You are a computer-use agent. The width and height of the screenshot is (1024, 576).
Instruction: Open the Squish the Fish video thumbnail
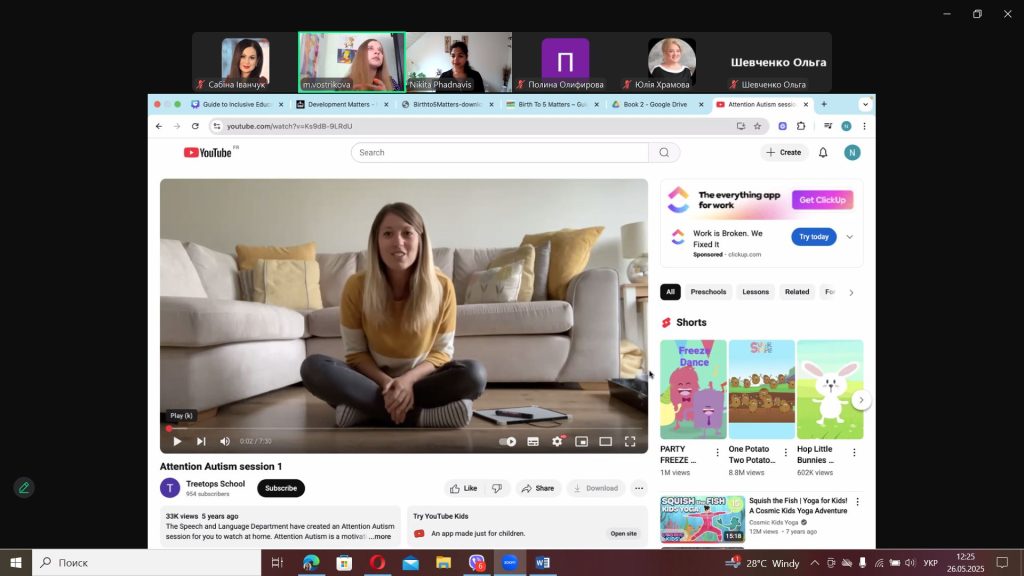(702, 519)
